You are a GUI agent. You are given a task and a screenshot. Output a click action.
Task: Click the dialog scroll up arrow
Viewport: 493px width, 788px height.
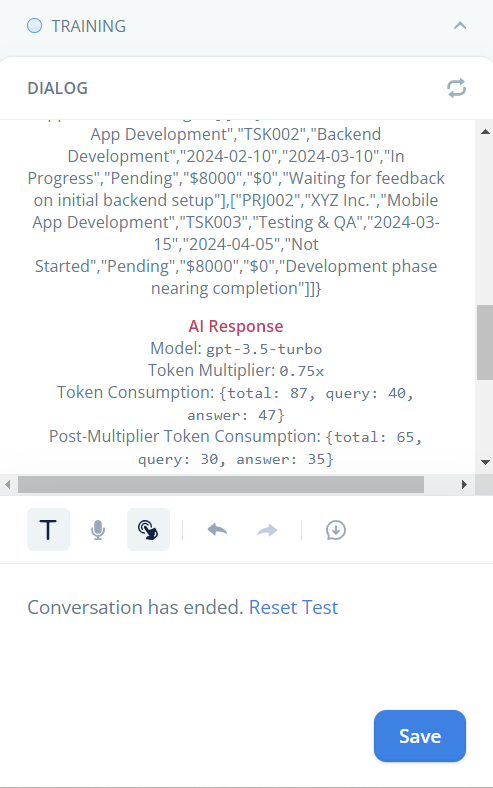[485, 132]
